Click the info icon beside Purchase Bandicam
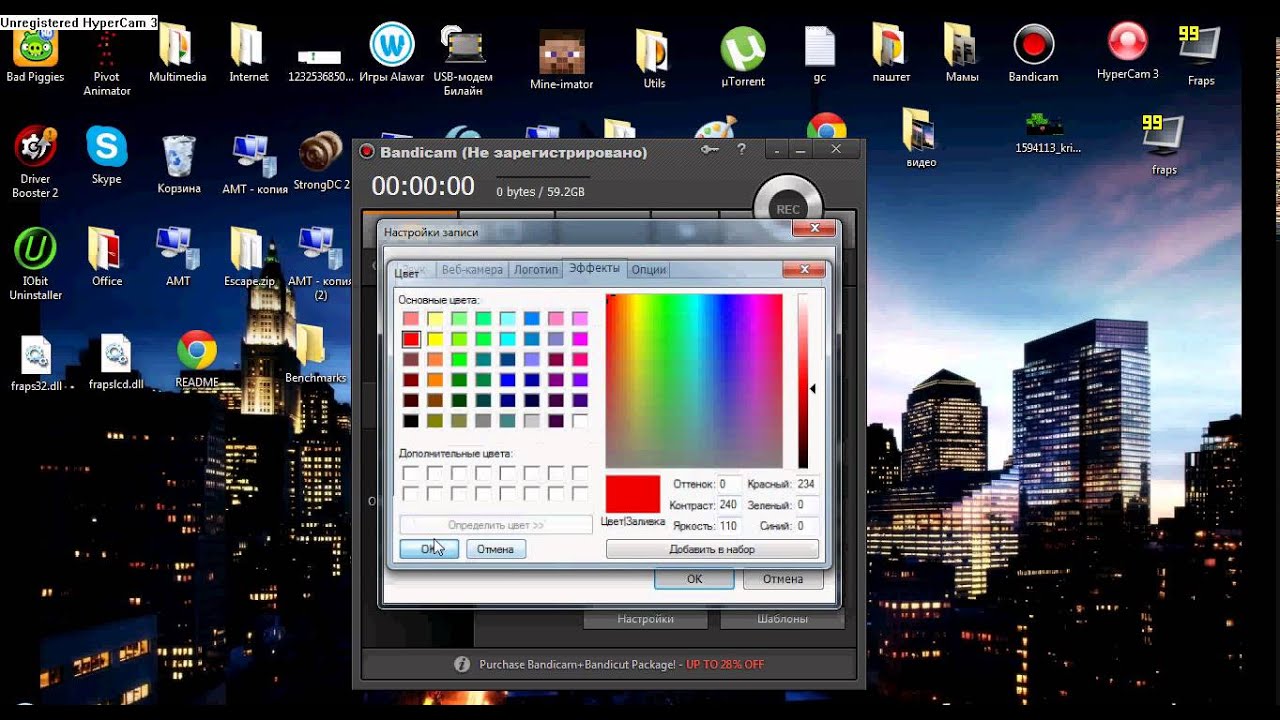Image resolution: width=1280 pixels, height=720 pixels. [x=462, y=664]
